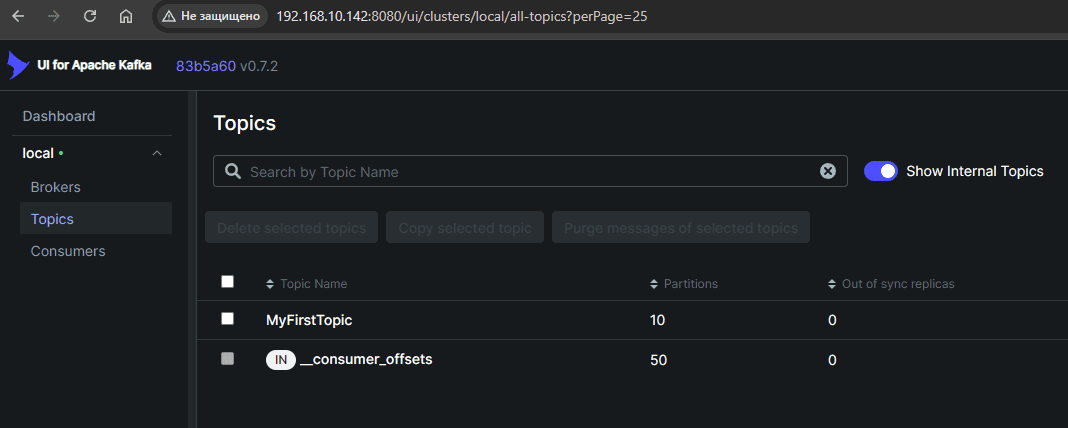Toggle Show Internal Topics switch
Screen dimensions: 1068x428
pyautogui.click(x=881, y=171)
